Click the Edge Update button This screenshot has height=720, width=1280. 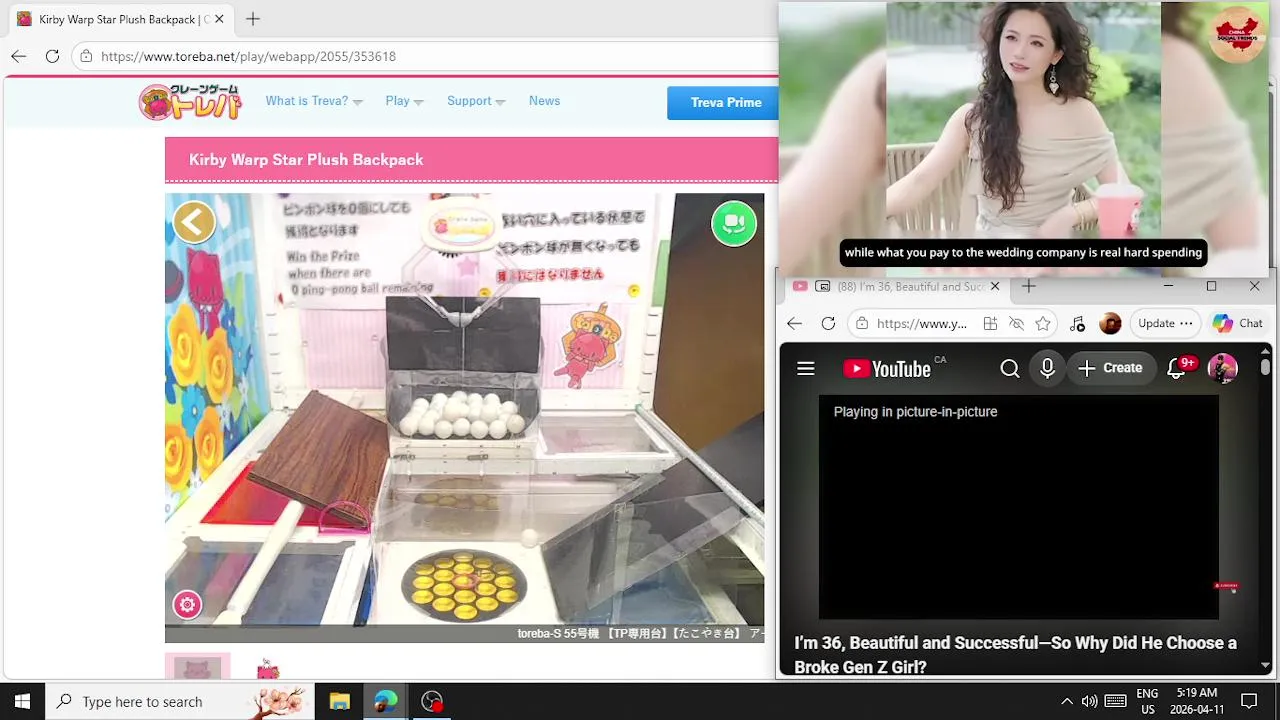(x=1165, y=323)
